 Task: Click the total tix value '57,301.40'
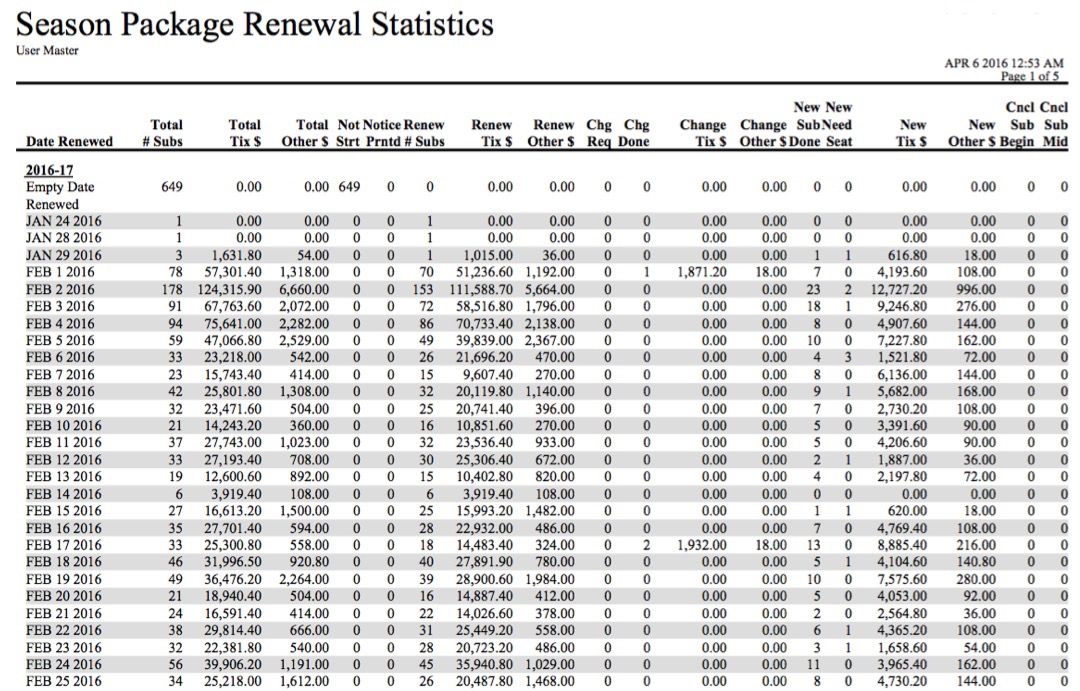[233, 272]
